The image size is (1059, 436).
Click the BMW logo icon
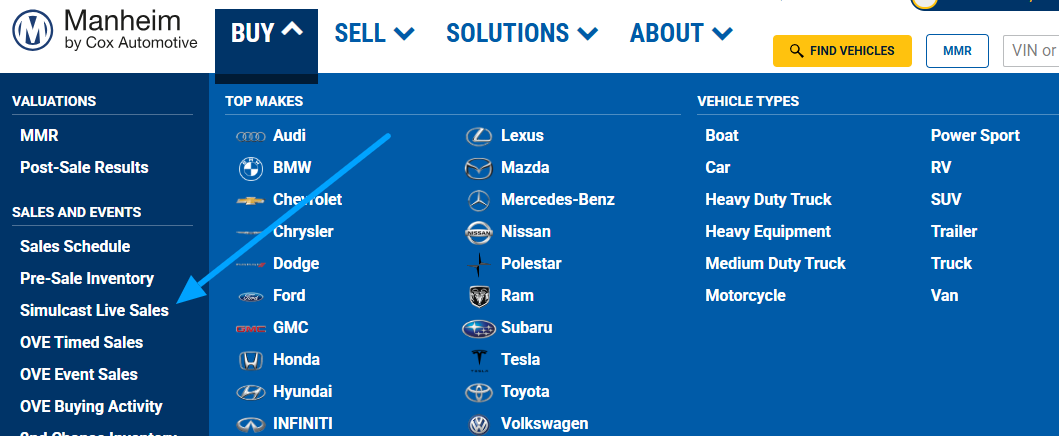tap(250, 168)
